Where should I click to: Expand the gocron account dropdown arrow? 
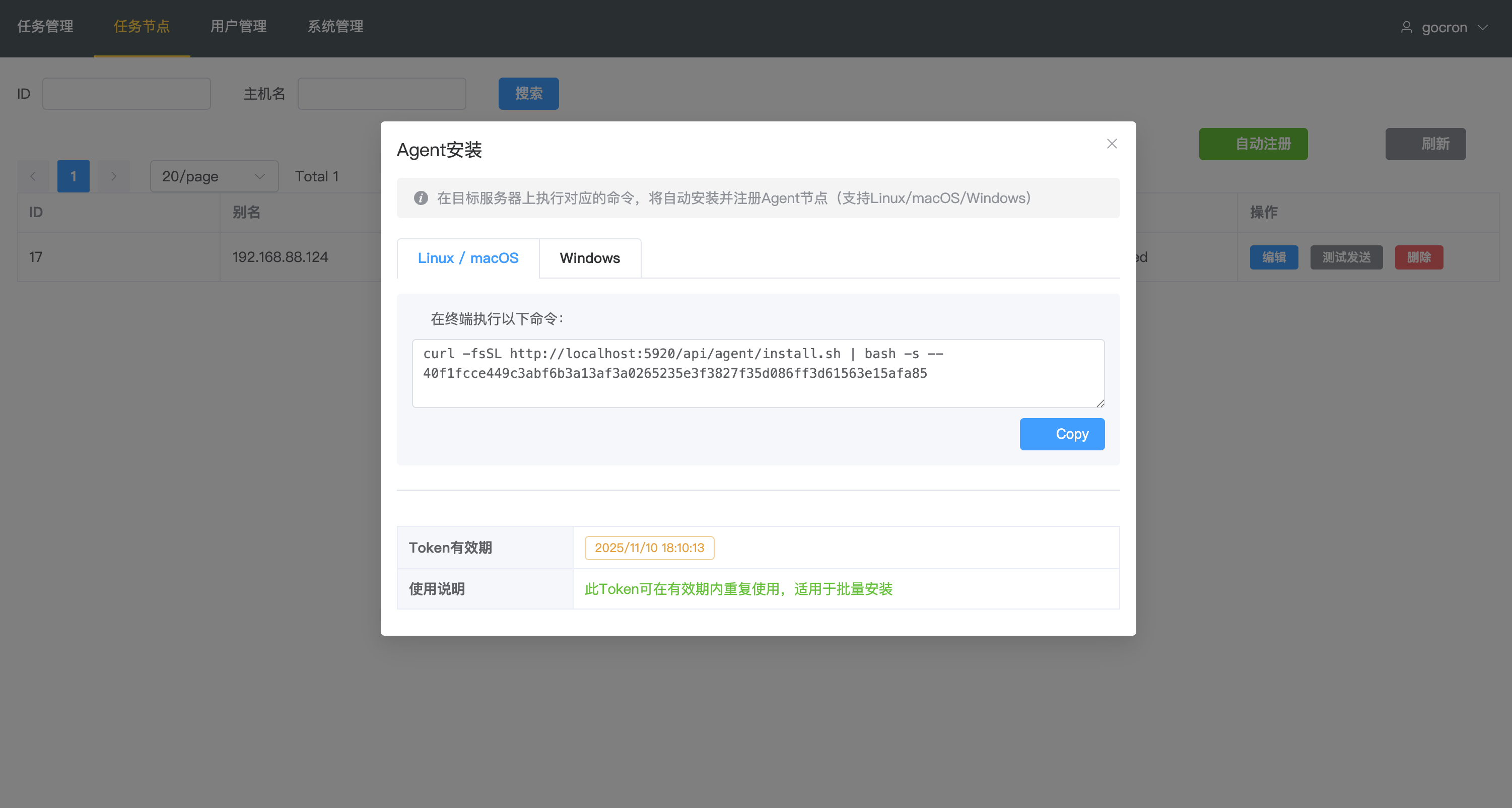pos(1483,27)
